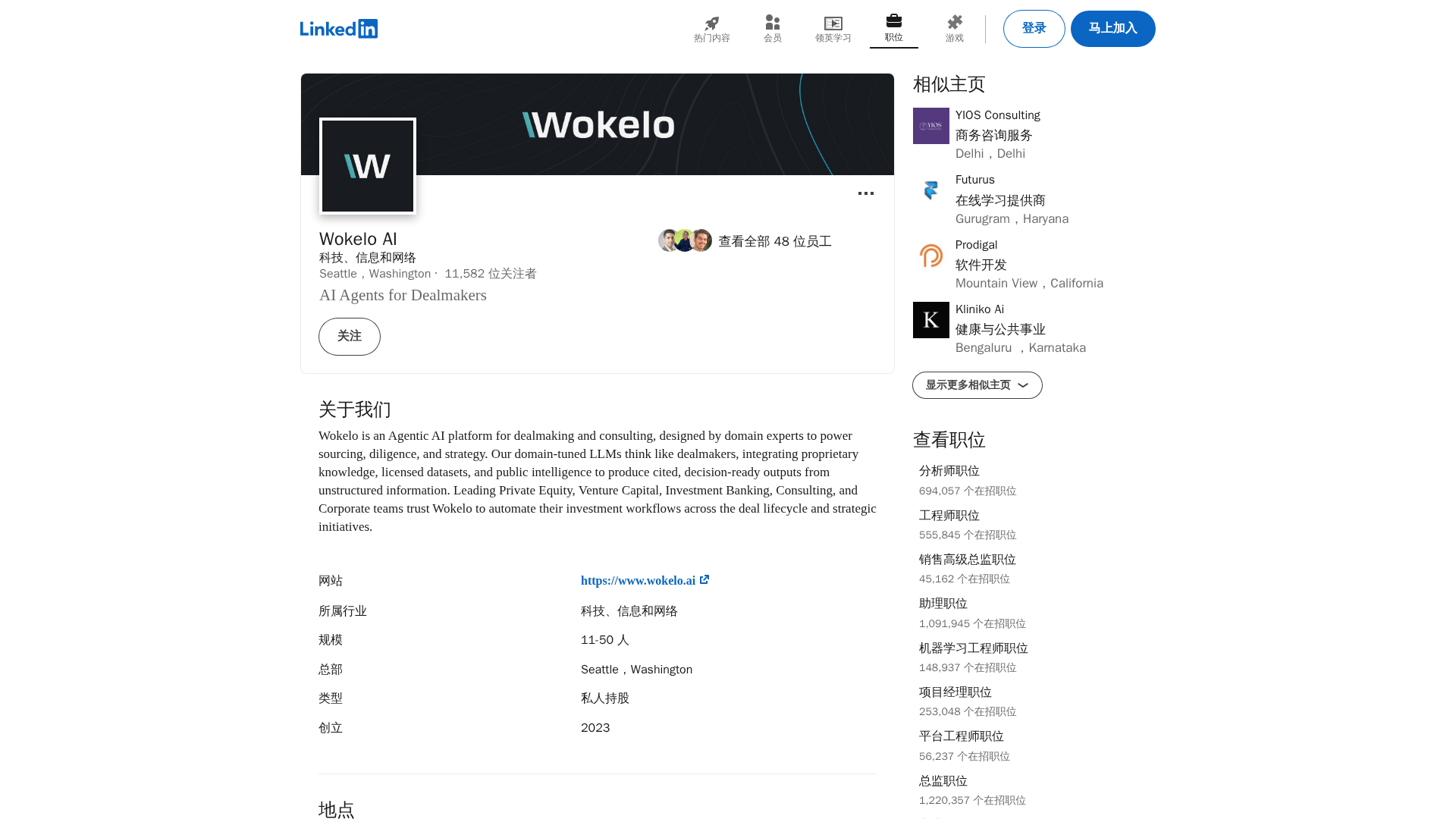Select the 职位 briefcase tab

(x=893, y=29)
